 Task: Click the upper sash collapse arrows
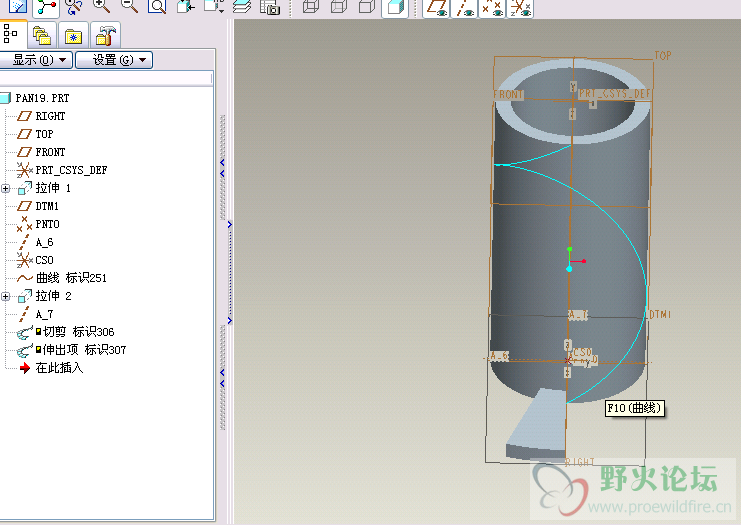pyautogui.click(x=222, y=168)
